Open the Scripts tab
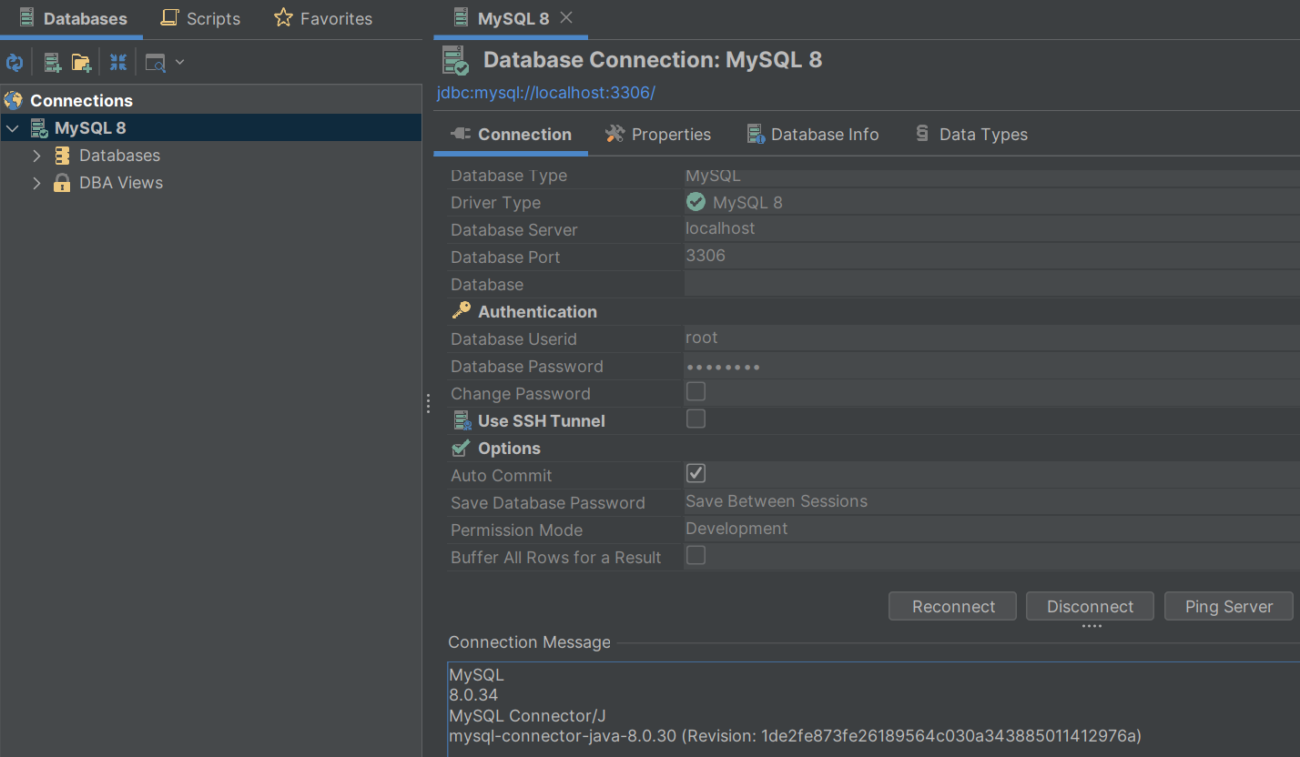Image resolution: width=1300 pixels, height=757 pixels. (201, 19)
